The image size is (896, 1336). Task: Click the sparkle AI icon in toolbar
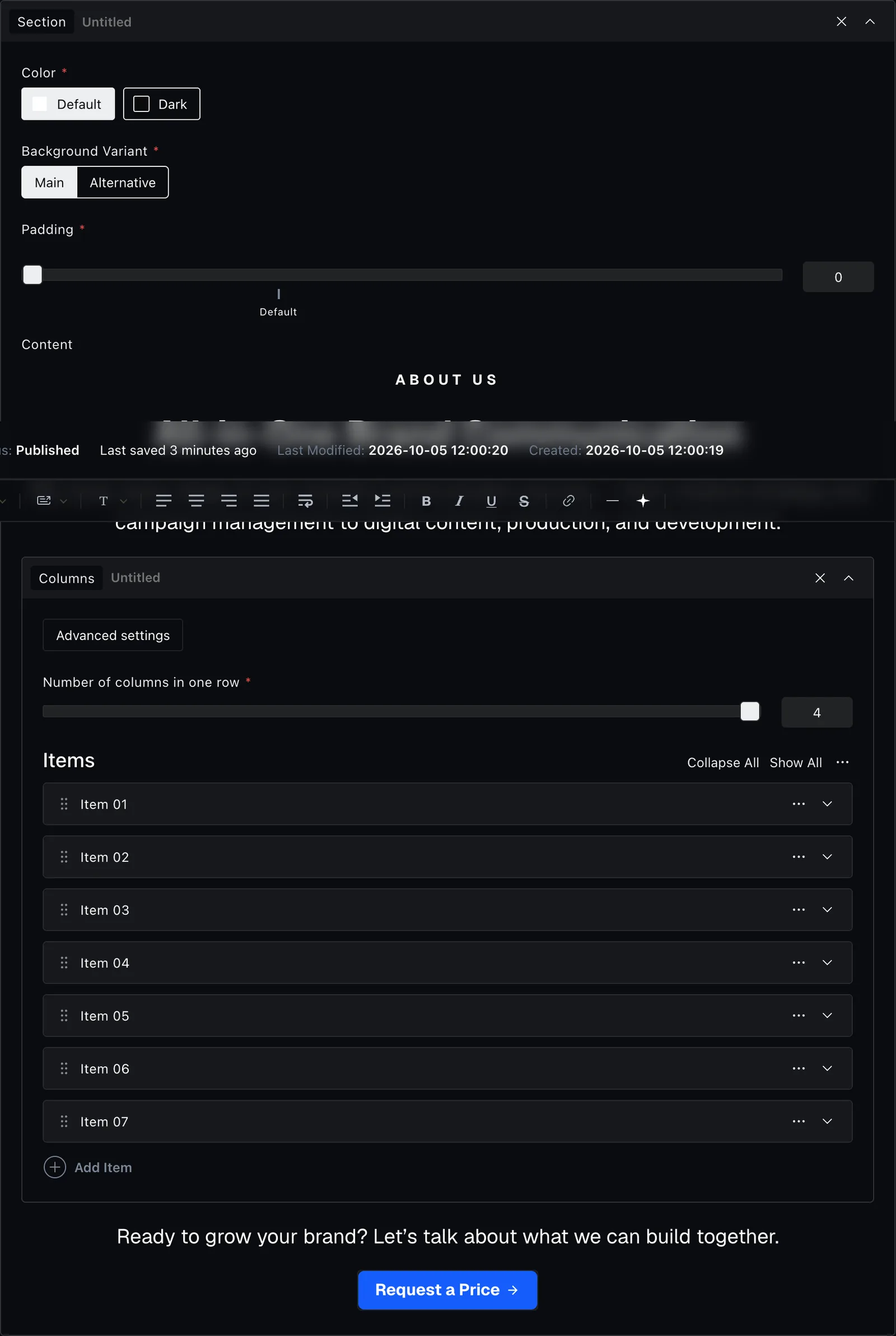[x=643, y=501]
